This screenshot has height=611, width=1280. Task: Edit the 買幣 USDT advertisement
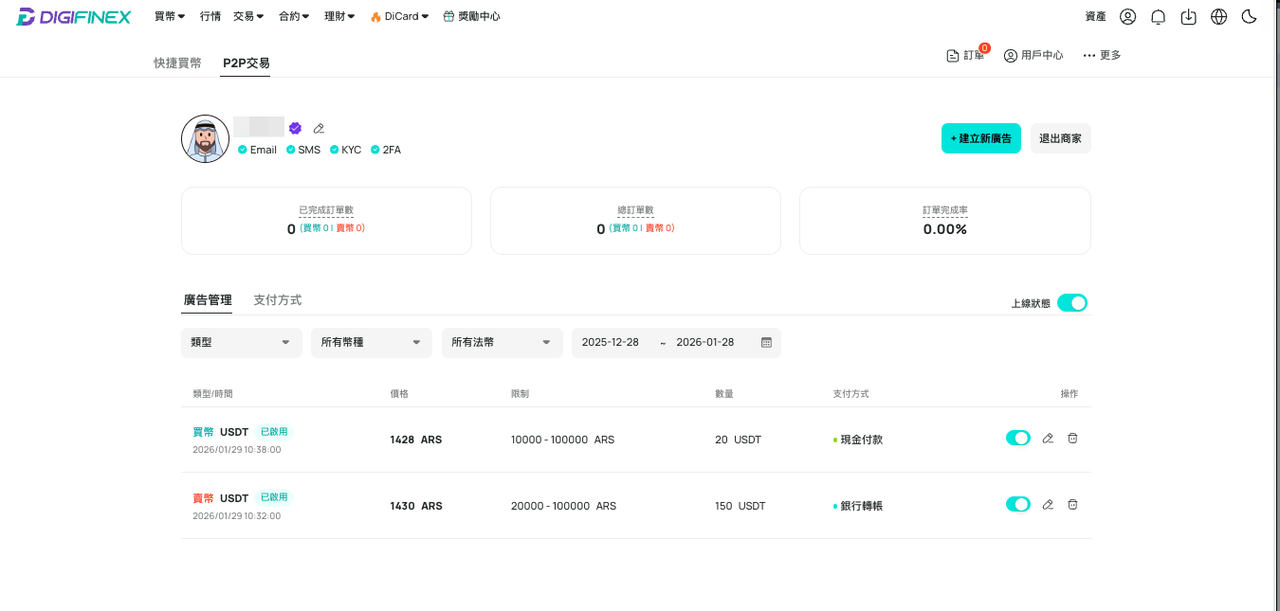point(1048,438)
